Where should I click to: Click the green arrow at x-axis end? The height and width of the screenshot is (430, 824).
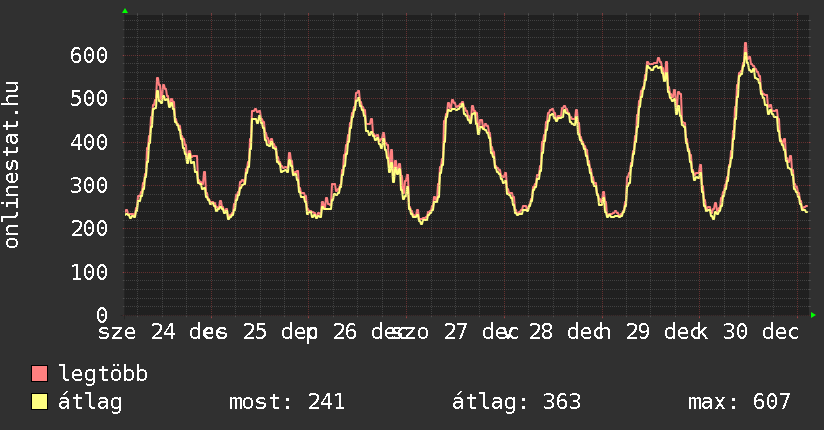(x=813, y=315)
